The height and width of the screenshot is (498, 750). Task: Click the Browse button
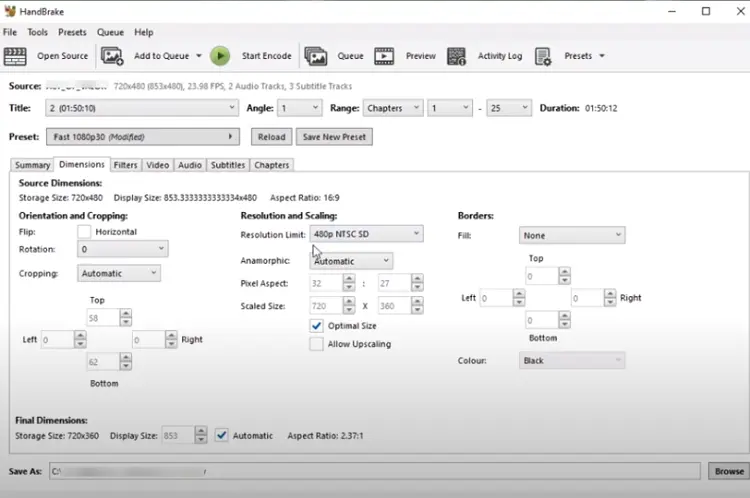(x=729, y=471)
